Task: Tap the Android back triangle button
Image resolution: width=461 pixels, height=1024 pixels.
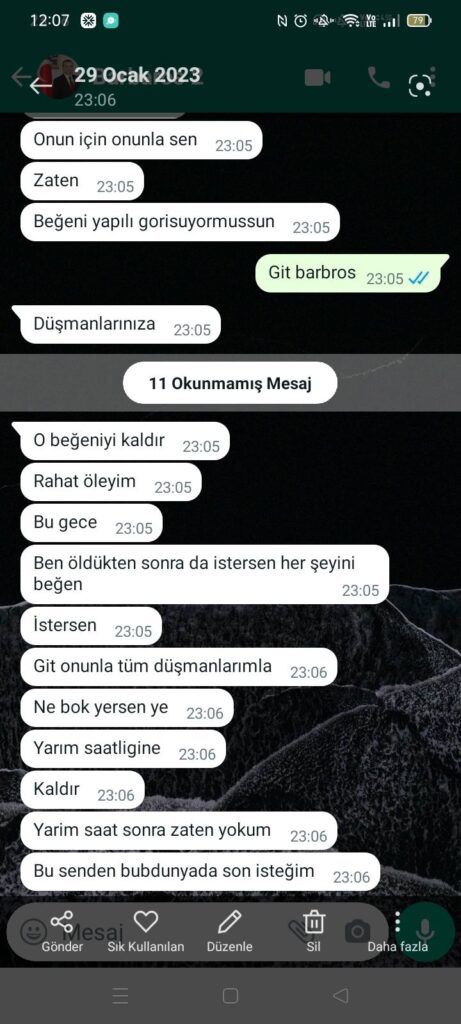Action: [x=340, y=995]
